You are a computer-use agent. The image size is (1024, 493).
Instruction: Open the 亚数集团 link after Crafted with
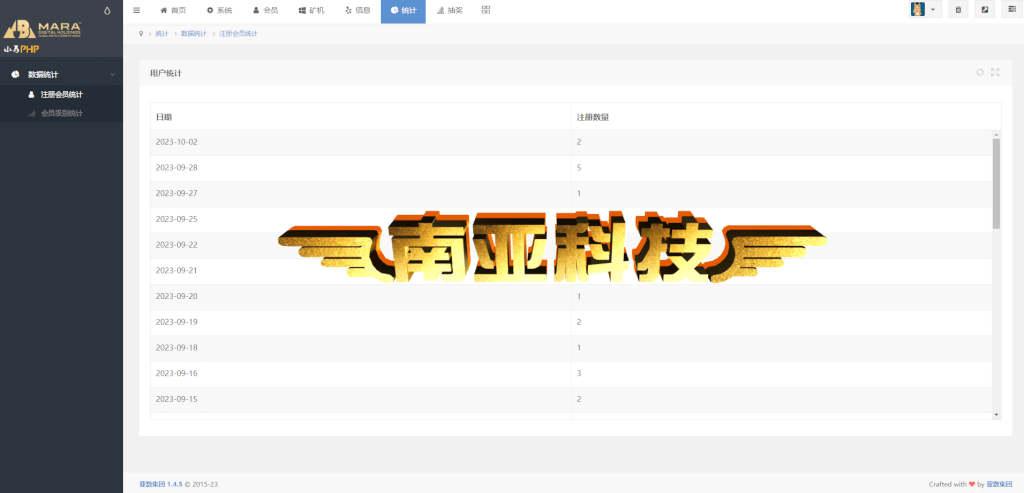pos(999,485)
